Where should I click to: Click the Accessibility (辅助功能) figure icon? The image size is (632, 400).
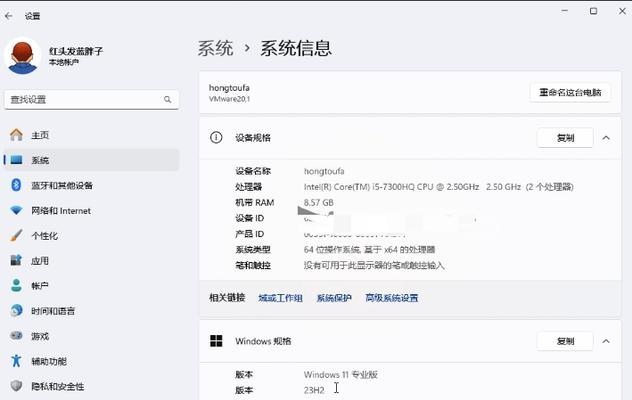click(16, 361)
